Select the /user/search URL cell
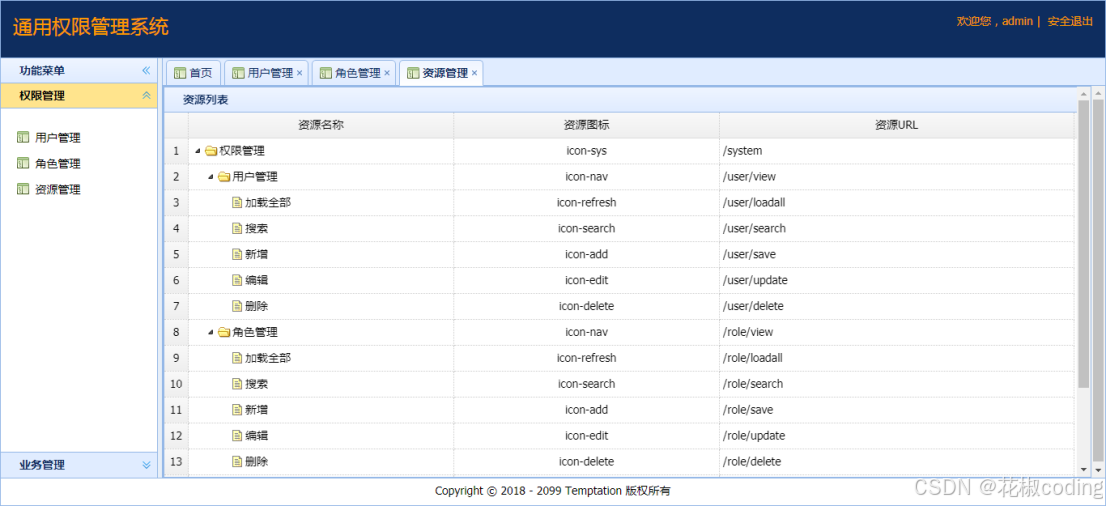This screenshot has width=1107, height=507. coord(897,228)
